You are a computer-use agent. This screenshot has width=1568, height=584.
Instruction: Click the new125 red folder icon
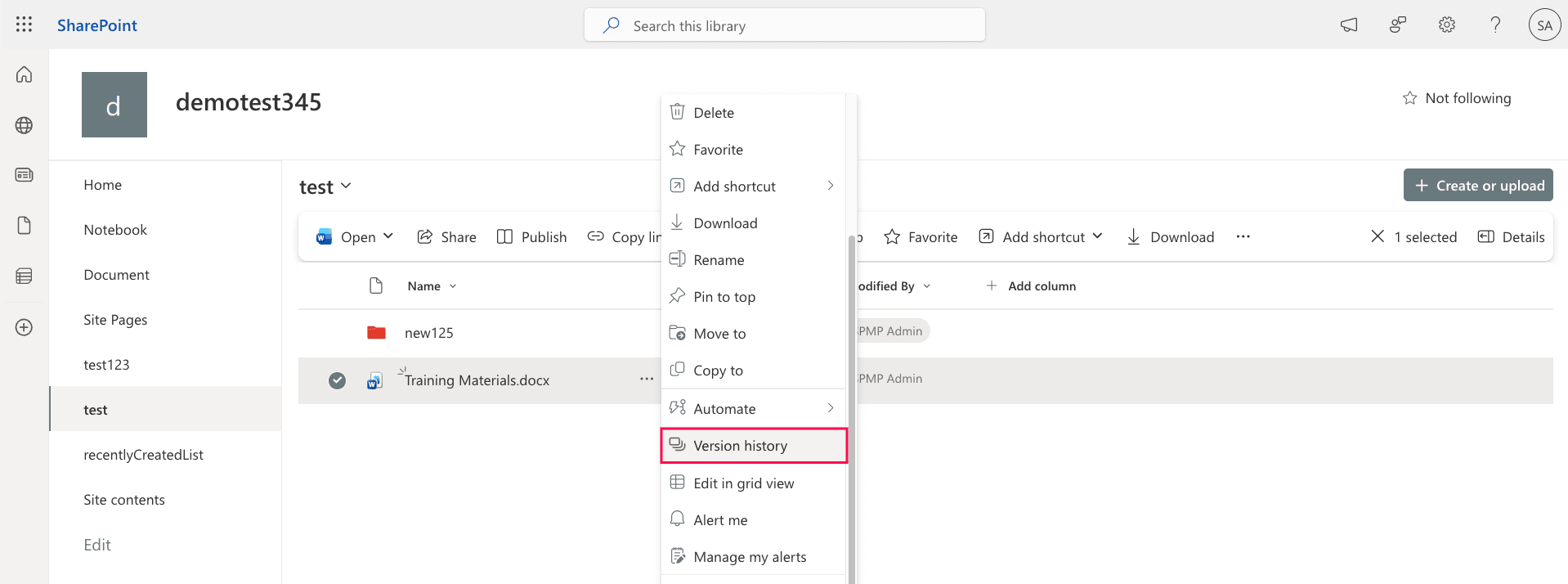pos(376,332)
